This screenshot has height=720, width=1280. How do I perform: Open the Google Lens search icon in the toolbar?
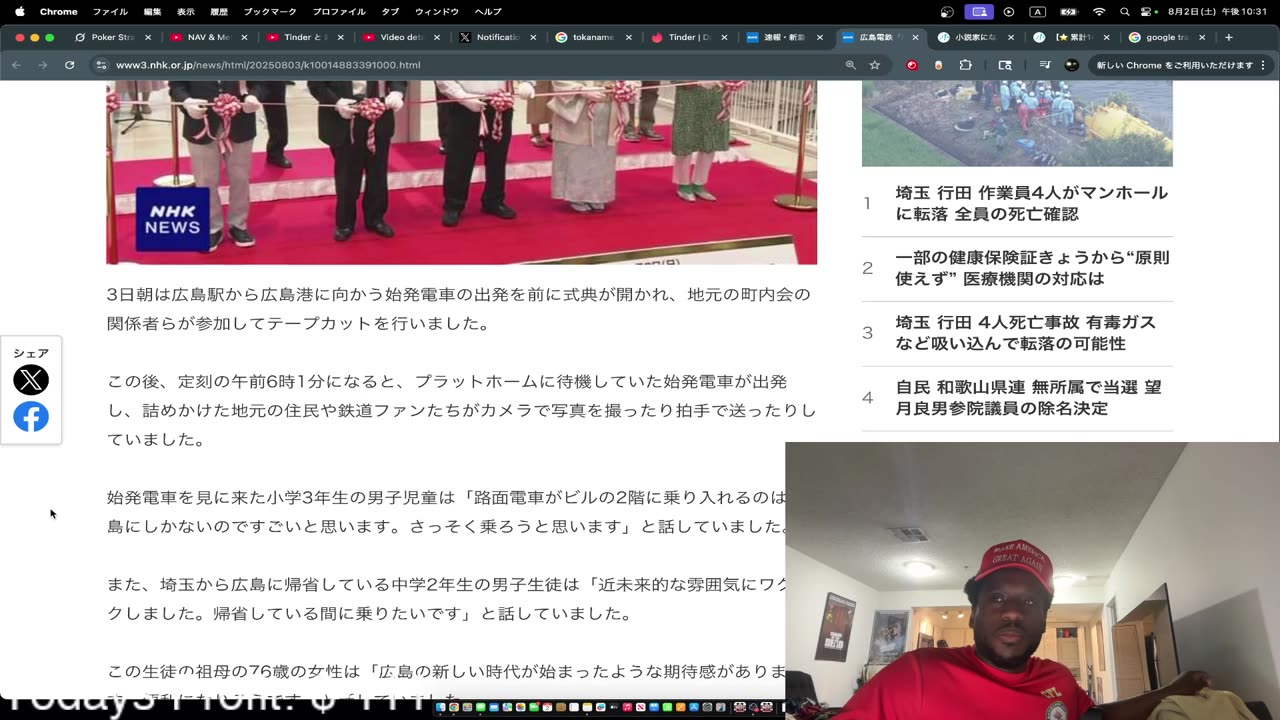[1005, 65]
